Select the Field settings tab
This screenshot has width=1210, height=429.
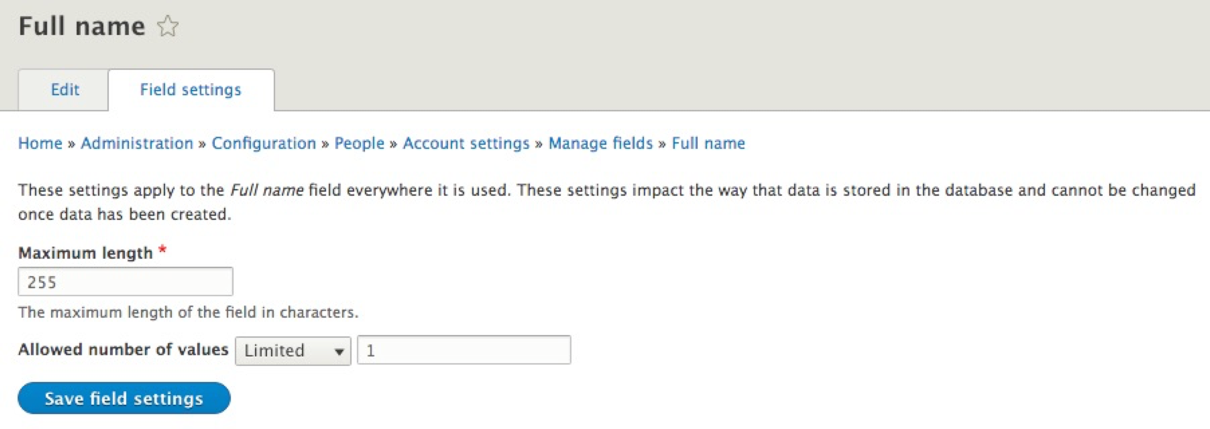tap(190, 90)
